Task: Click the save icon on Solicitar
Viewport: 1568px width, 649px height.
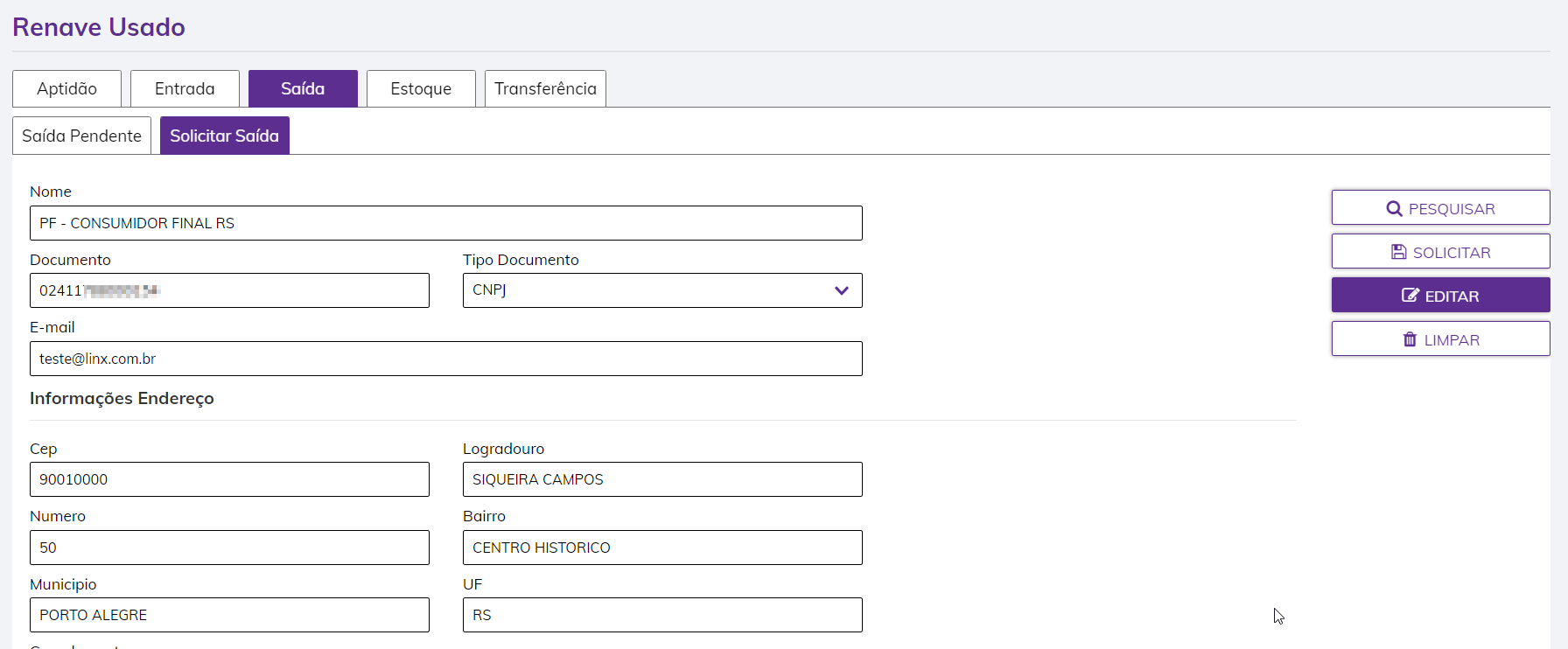Action: click(1398, 252)
